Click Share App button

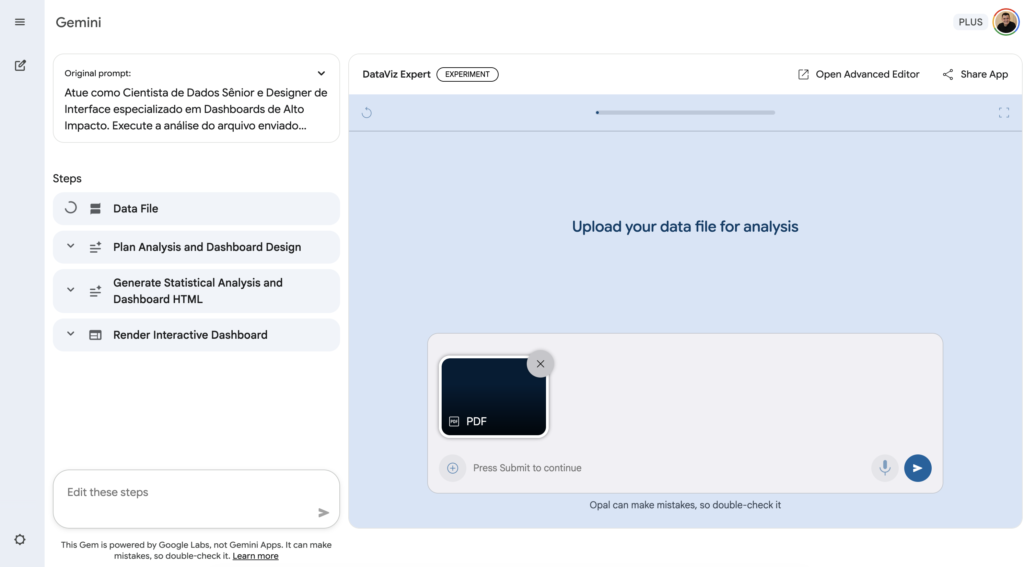click(975, 74)
